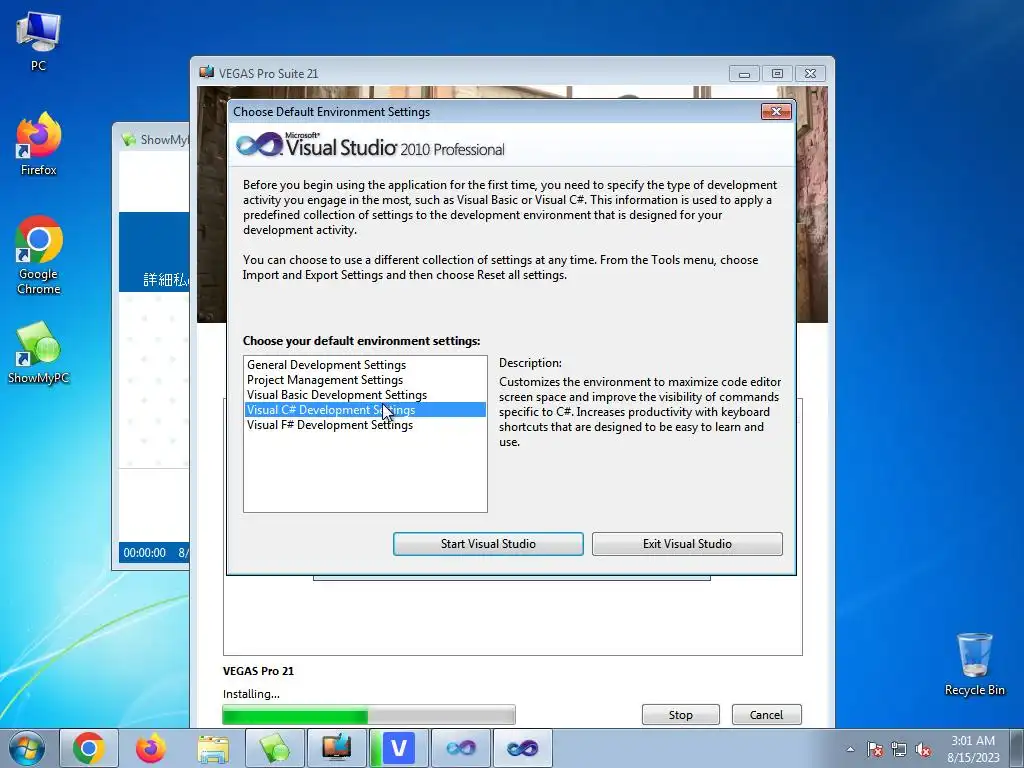Open the Firefox desktop shortcut

pos(39,144)
